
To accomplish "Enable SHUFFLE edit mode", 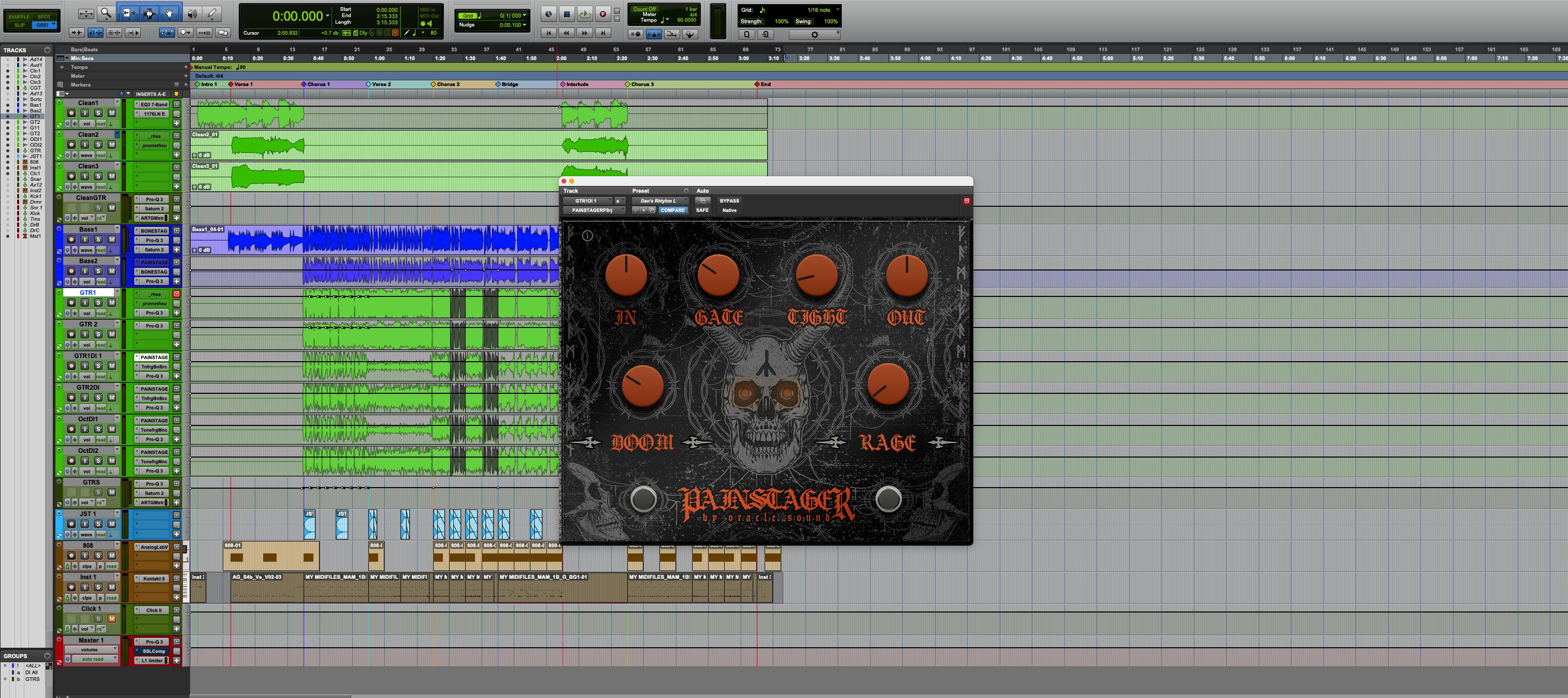I will pyautogui.click(x=19, y=17).
